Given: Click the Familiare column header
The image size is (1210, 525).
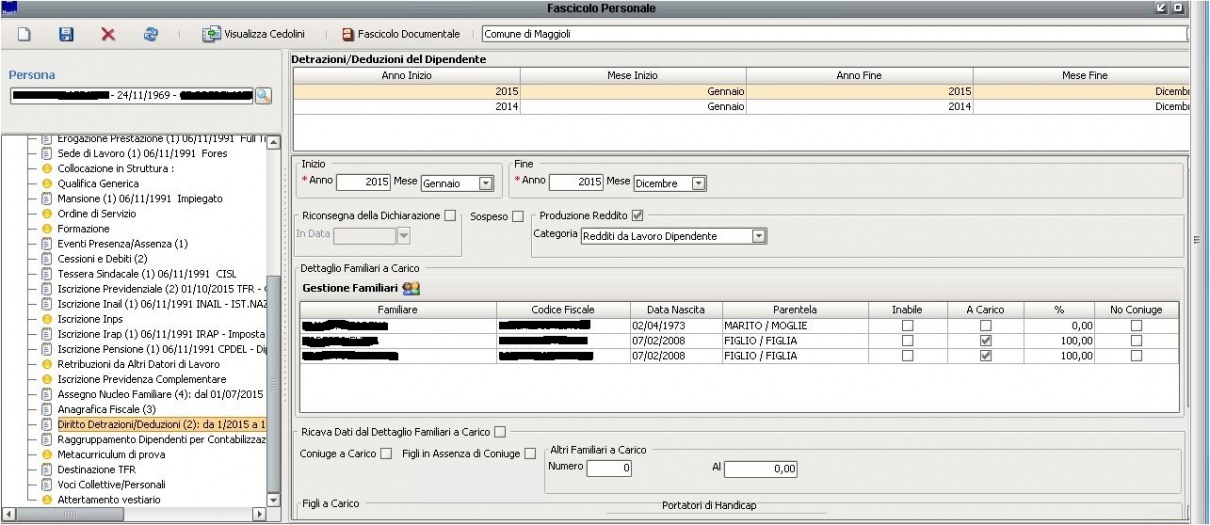Looking at the screenshot, I should pos(398,310).
